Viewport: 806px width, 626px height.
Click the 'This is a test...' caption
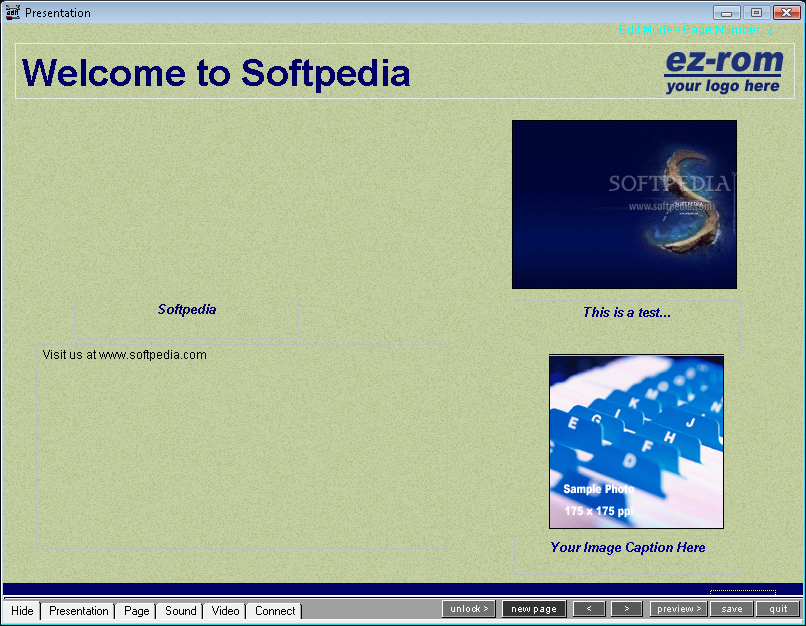tap(627, 312)
